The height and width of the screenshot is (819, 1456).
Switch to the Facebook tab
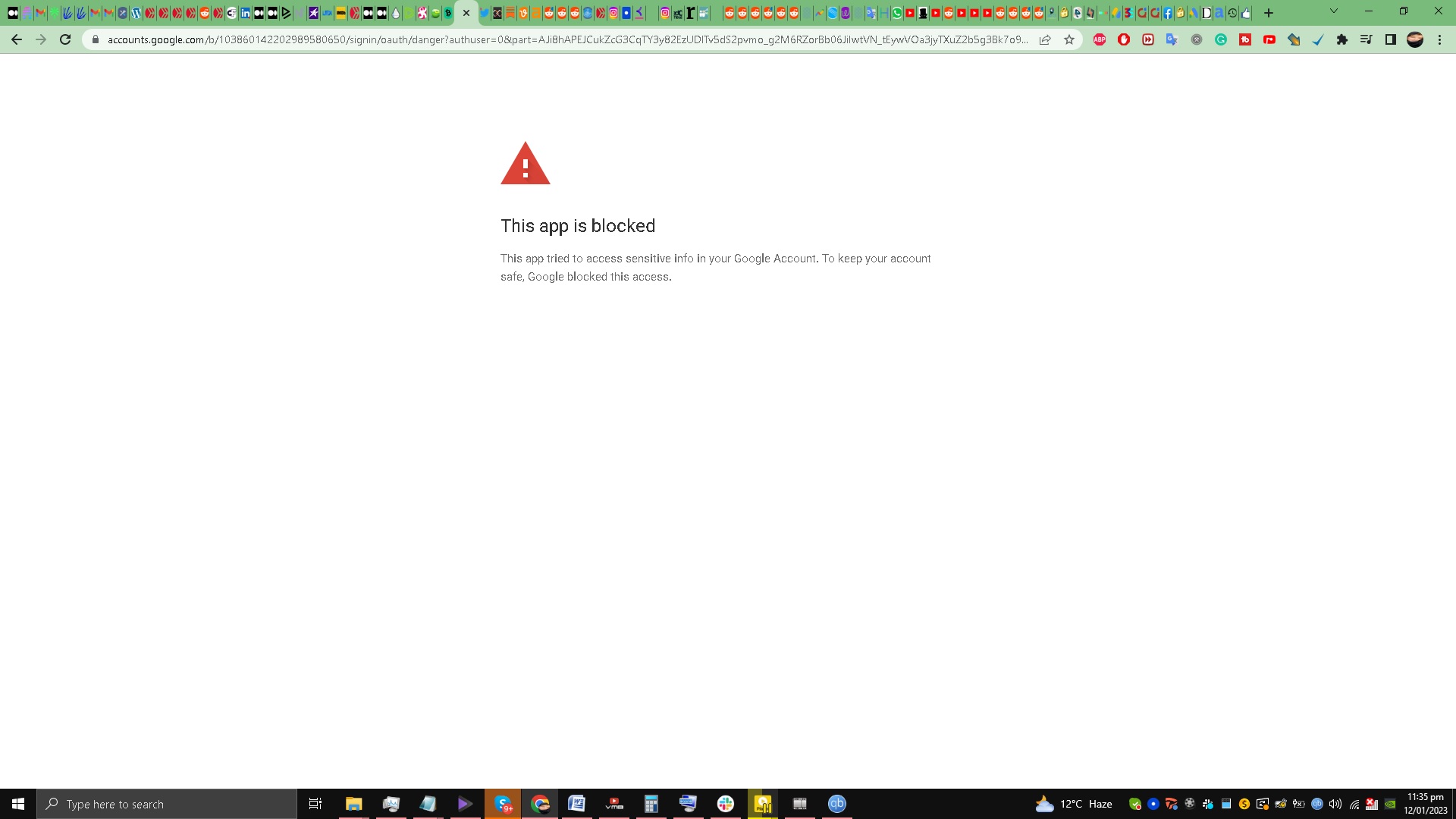[1168, 13]
